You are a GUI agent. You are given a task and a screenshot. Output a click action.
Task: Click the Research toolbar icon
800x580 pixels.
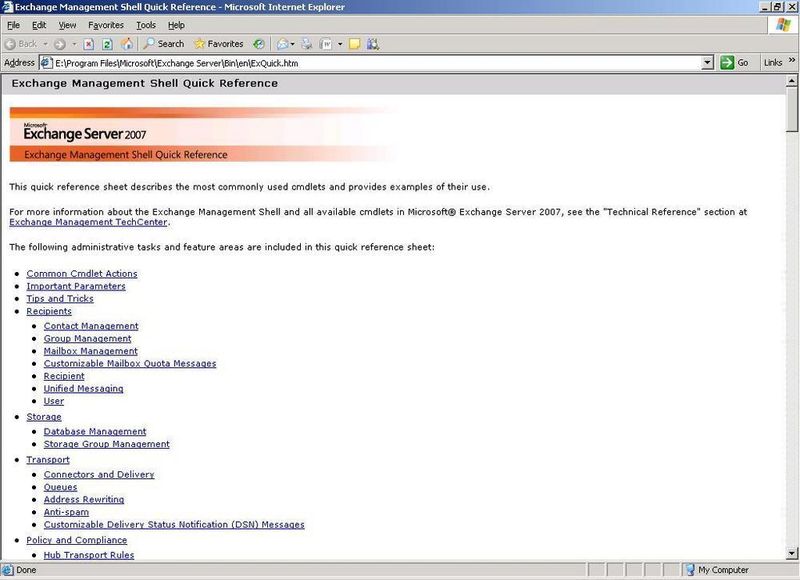[373, 44]
